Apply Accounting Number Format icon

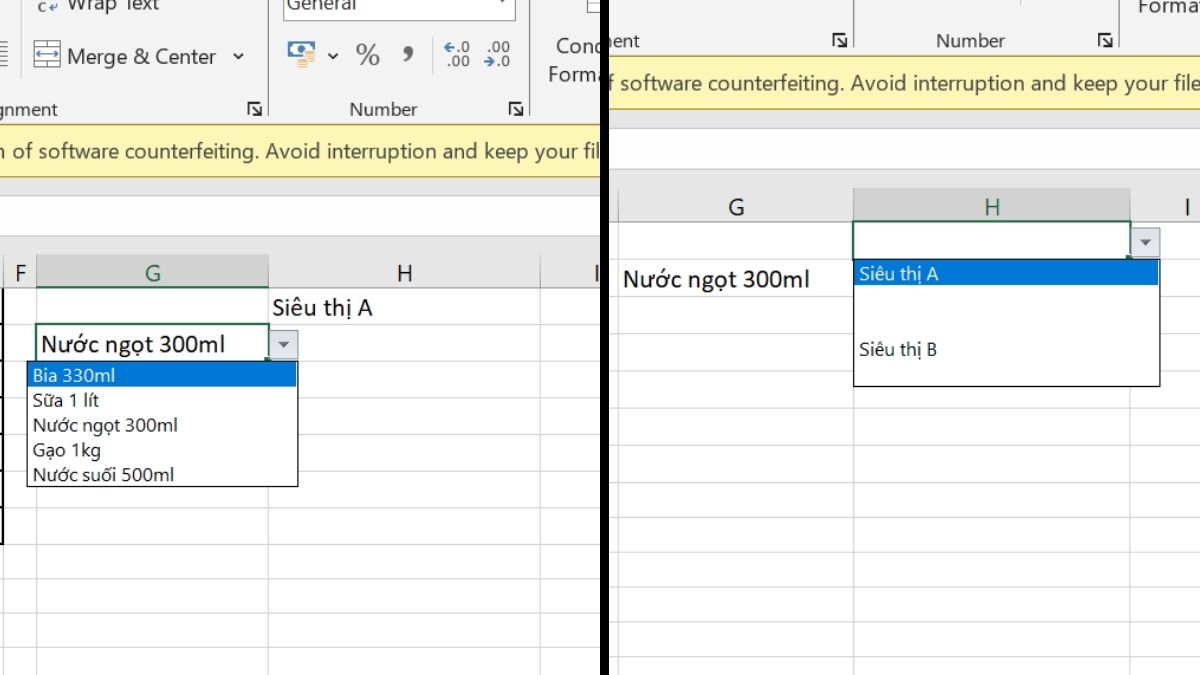(x=300, y=53)
